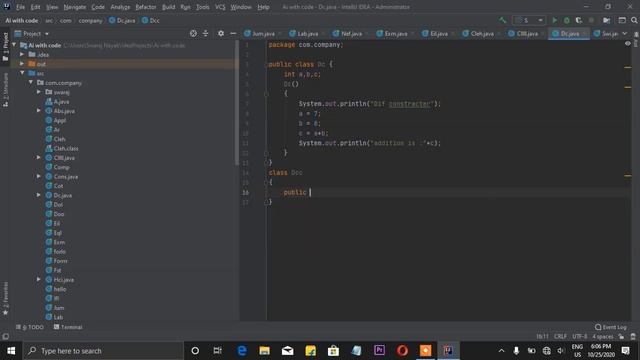Click the line separator CRLF in status bar
This screenshot has width=640, height=360.
(x=560, y=337)
